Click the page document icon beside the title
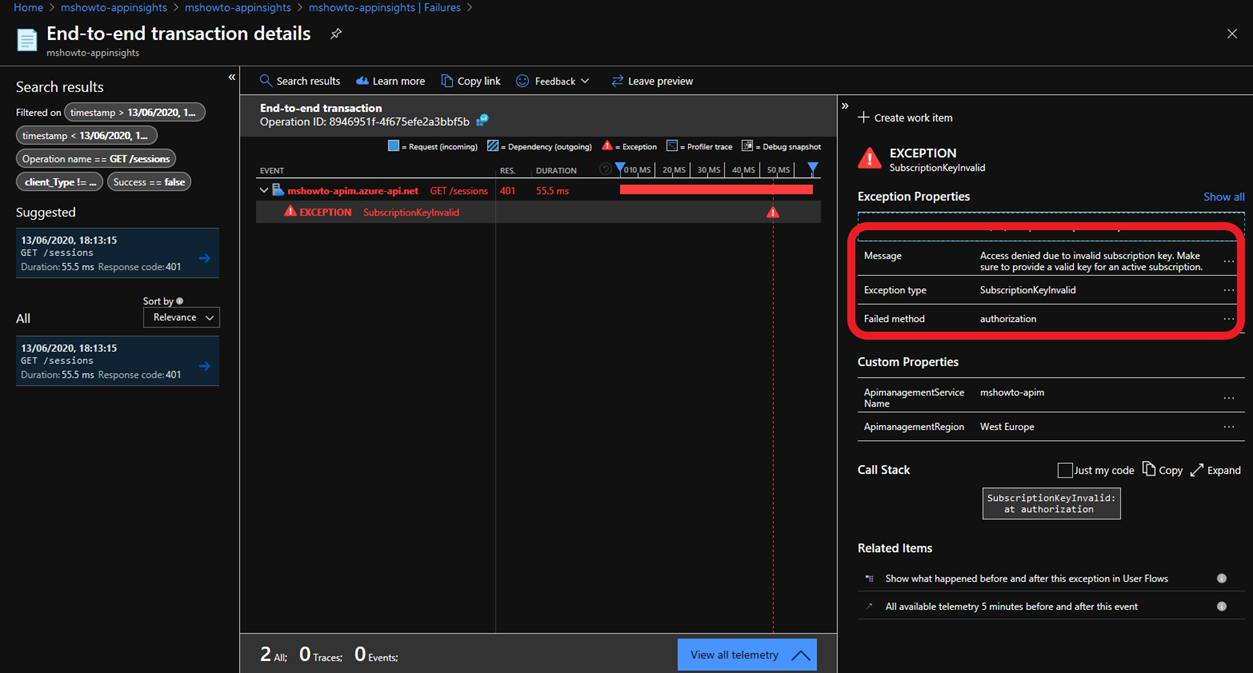The width and height of the screenshot is (1253, 673). (27, 40)
